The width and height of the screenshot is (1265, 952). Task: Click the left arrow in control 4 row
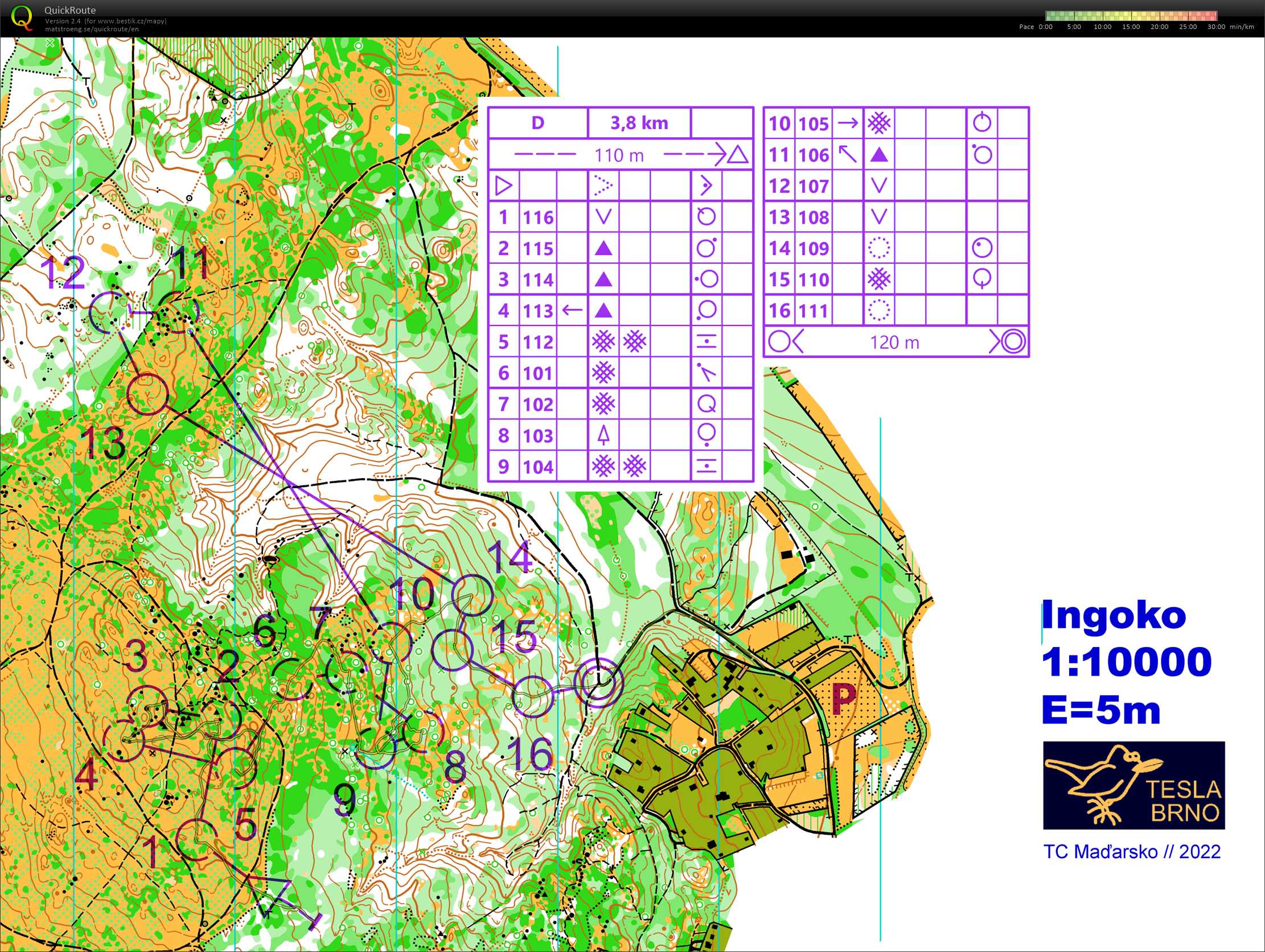(572, 311)
